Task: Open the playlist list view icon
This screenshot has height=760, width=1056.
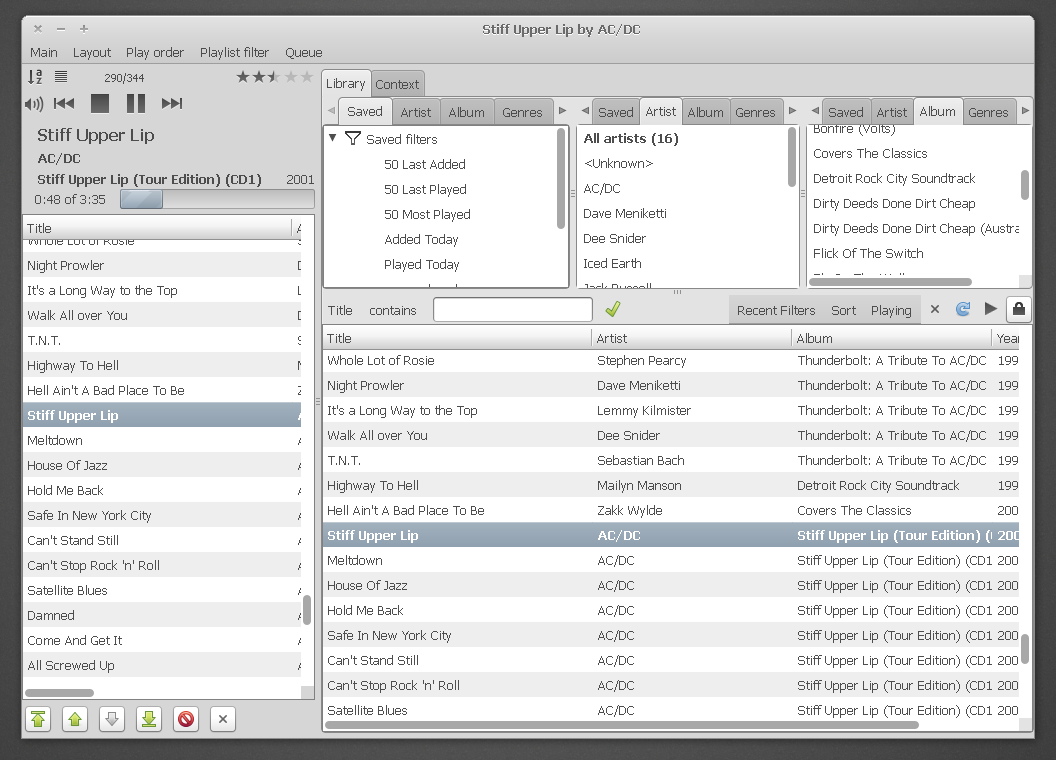Action: click(61, 77)
